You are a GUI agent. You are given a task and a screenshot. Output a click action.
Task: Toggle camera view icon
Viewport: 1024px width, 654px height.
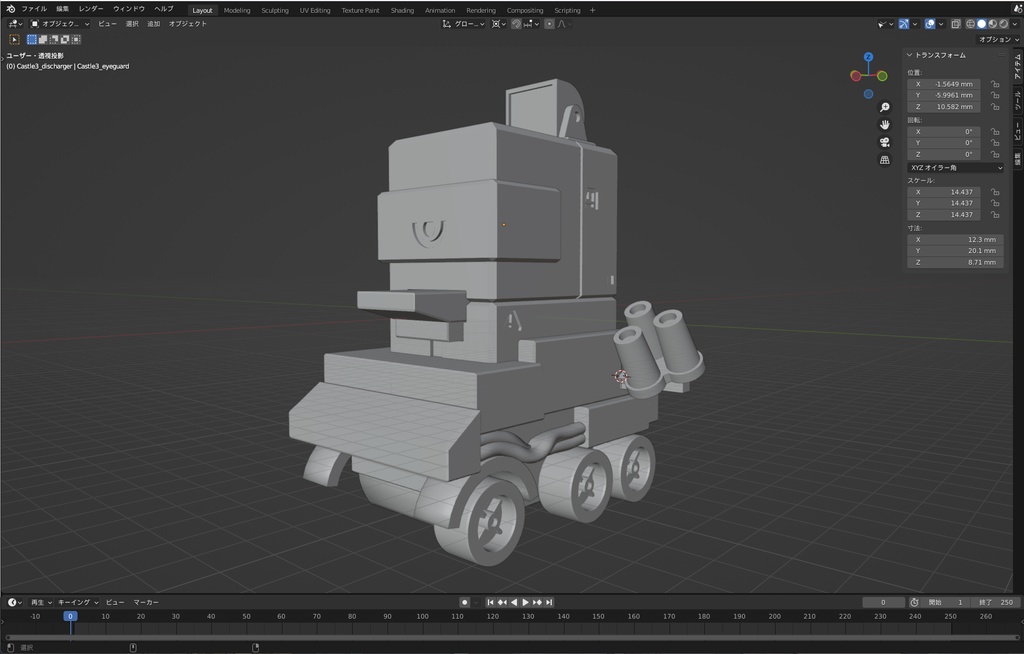pyautogui.click(x=885, y=142)
